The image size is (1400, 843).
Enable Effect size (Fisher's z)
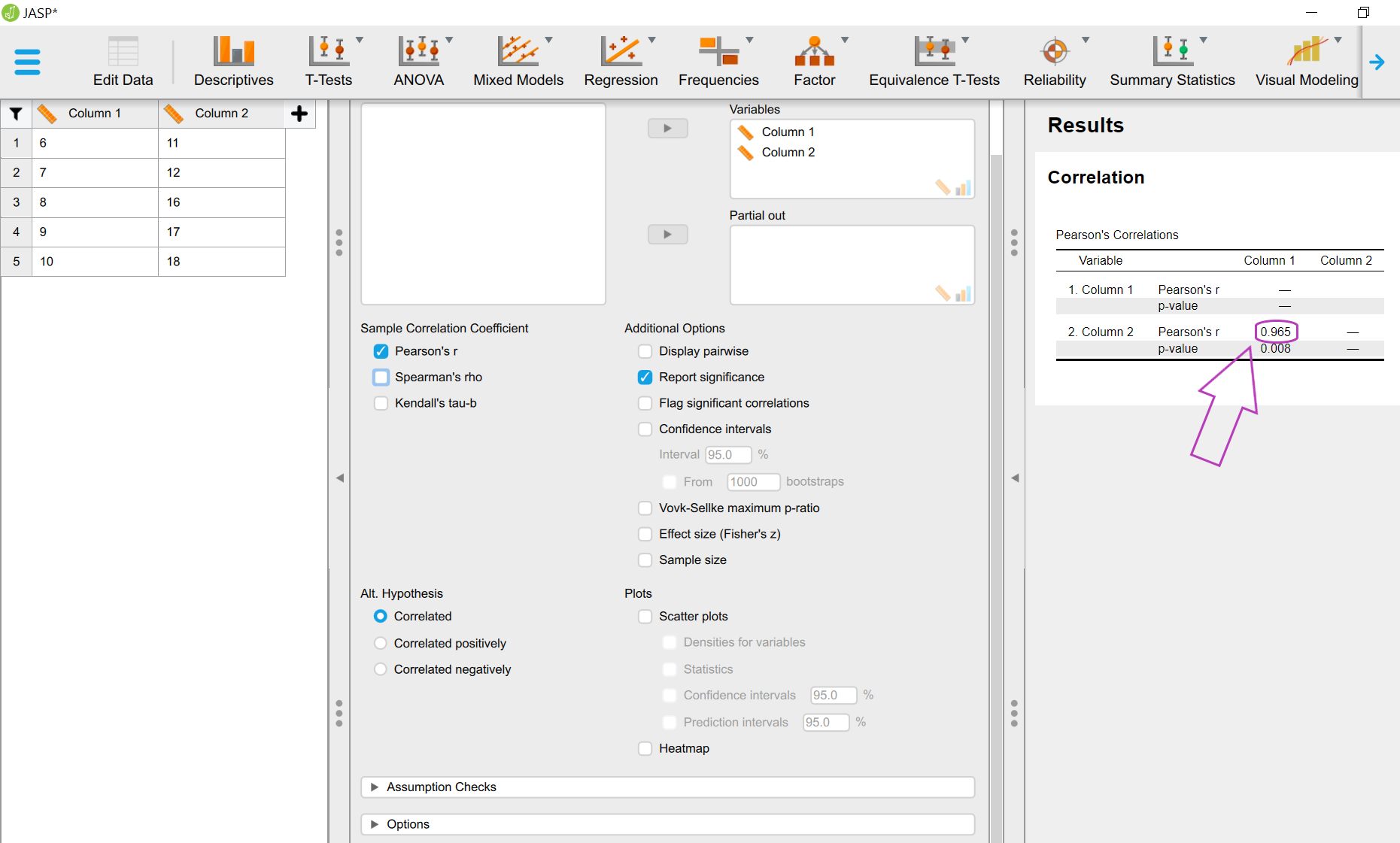pos(645,534)
